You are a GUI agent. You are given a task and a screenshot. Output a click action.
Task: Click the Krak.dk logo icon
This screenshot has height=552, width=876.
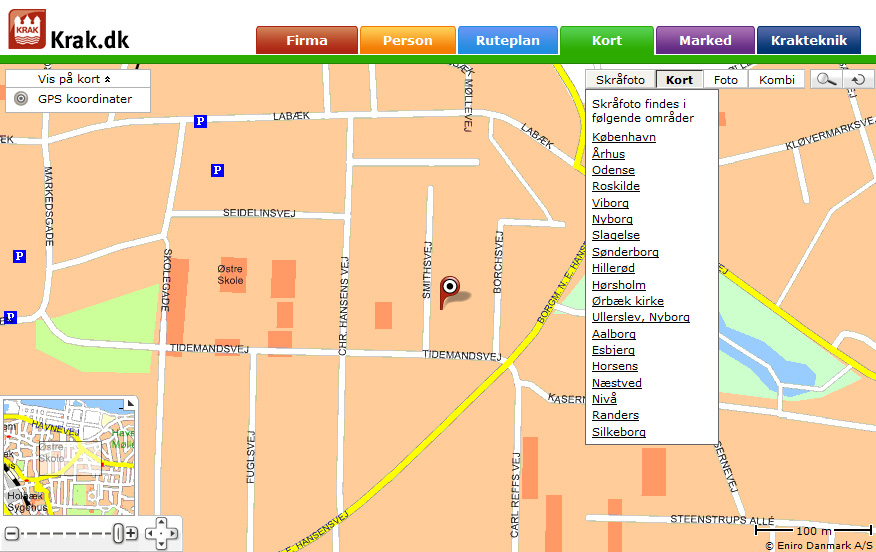[x=27, y=29]
